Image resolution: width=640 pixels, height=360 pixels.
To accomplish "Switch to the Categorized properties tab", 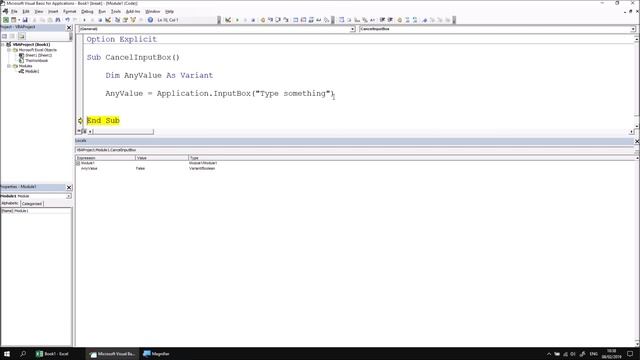I will pyautogui.click(x=31, y=204).
